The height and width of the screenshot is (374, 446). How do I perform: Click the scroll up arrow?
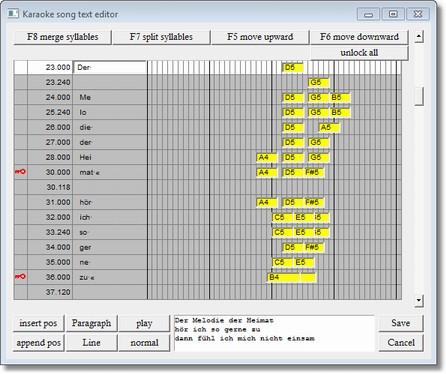coord(419,36)
